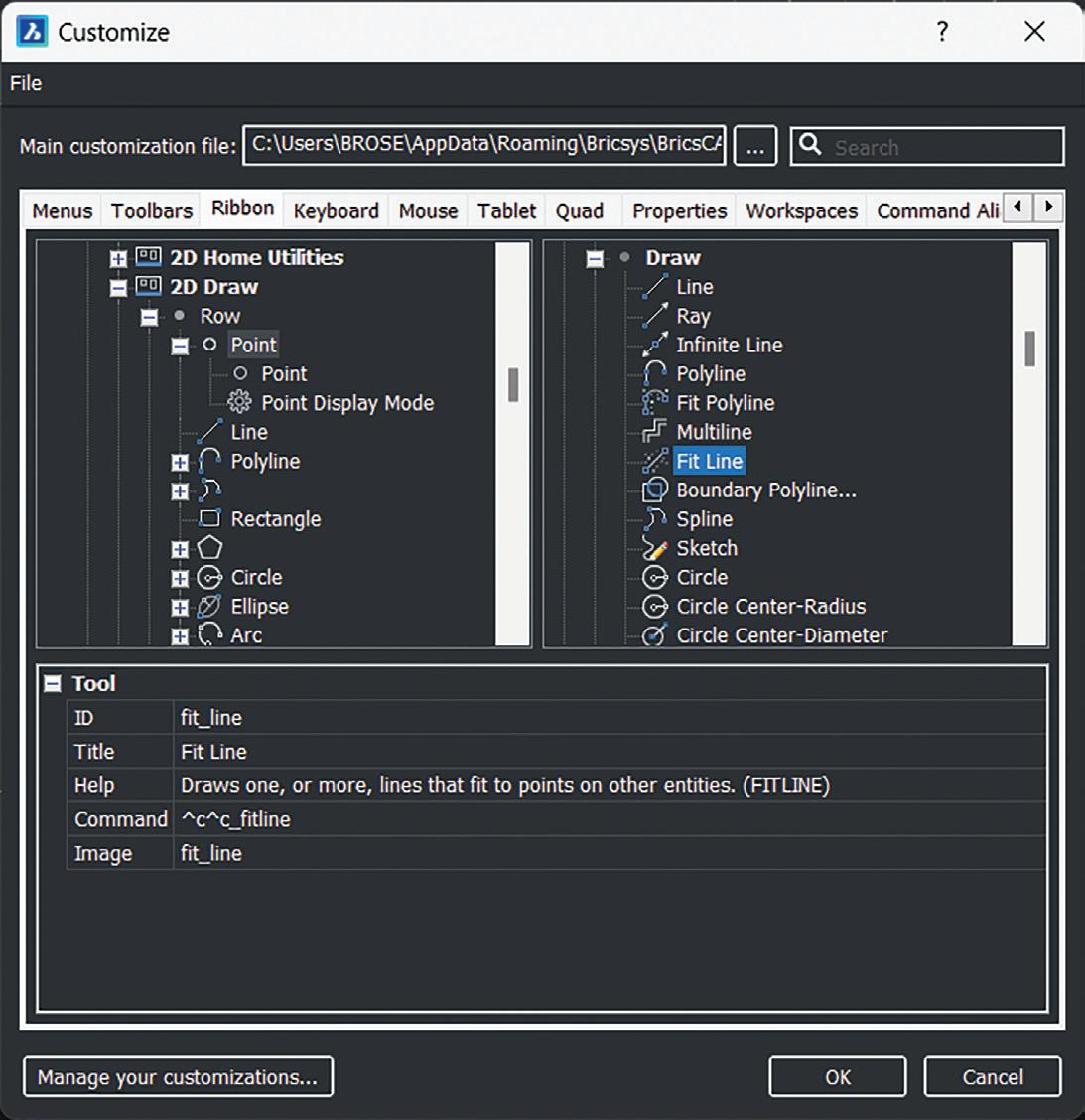This screenshot has width=1085, height=1120.
Task: Click the Point Display Mode gear icon
Action: [x=240, y=402]
